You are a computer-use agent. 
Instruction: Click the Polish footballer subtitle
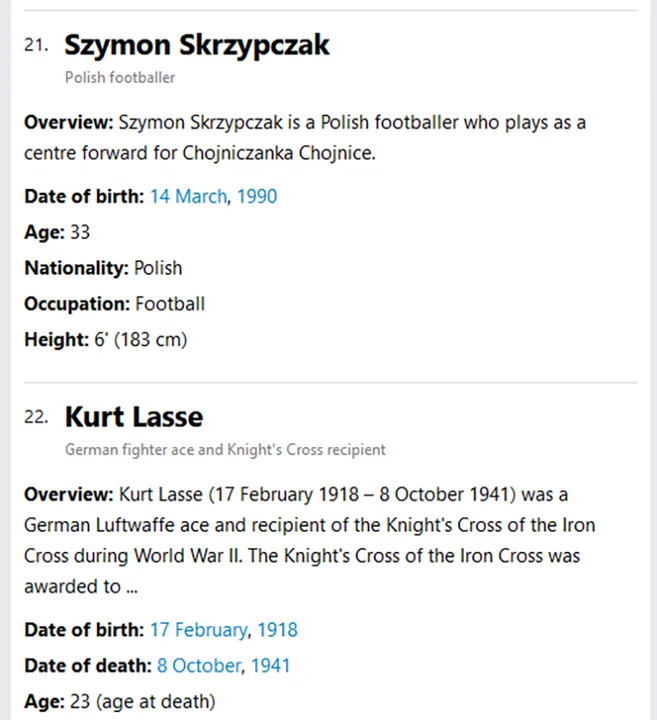(120, 78)
